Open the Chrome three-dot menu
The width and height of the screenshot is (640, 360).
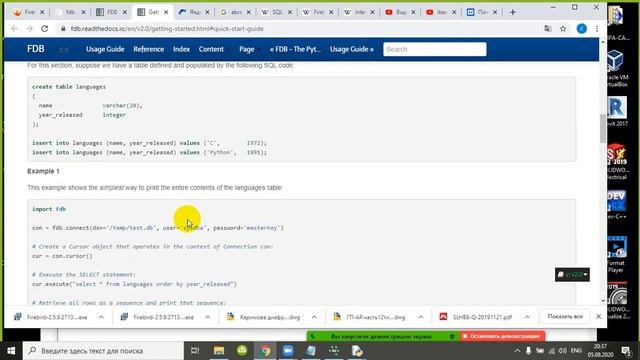597,29
